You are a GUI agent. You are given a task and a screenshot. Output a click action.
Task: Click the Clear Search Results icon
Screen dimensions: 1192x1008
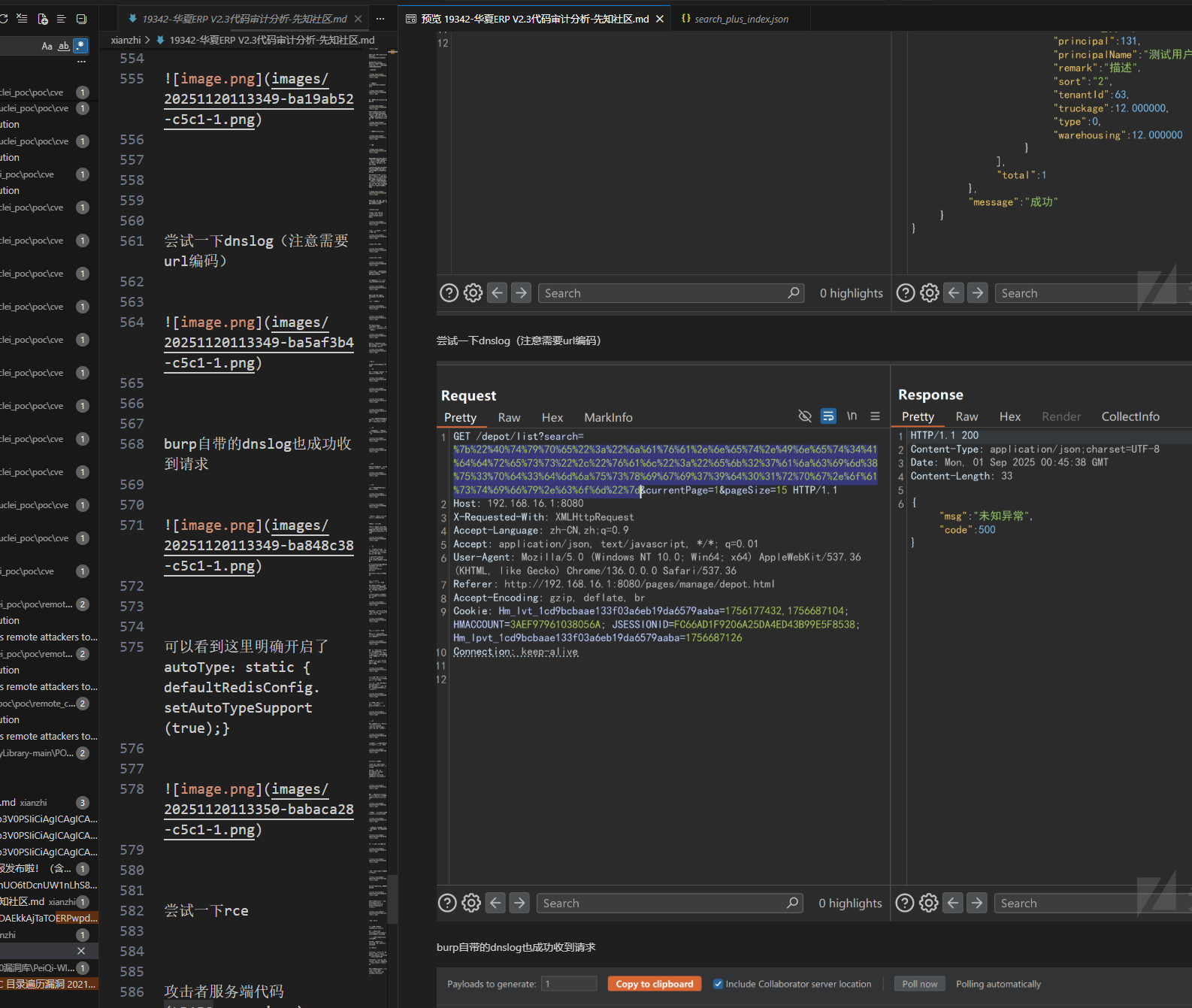point(23,19)
